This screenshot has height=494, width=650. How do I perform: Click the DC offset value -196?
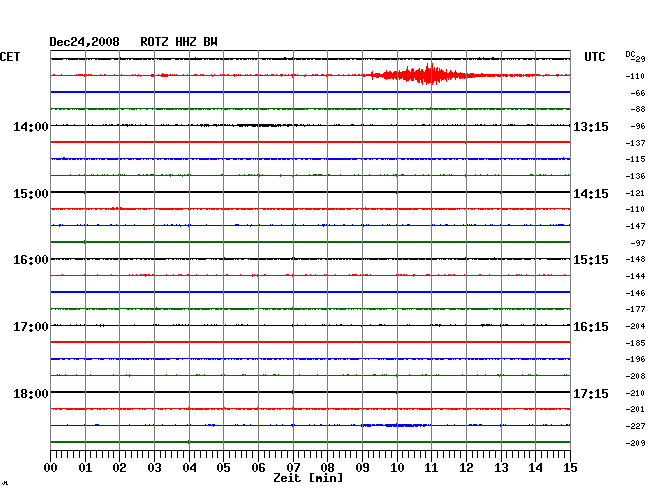[635, 359]
